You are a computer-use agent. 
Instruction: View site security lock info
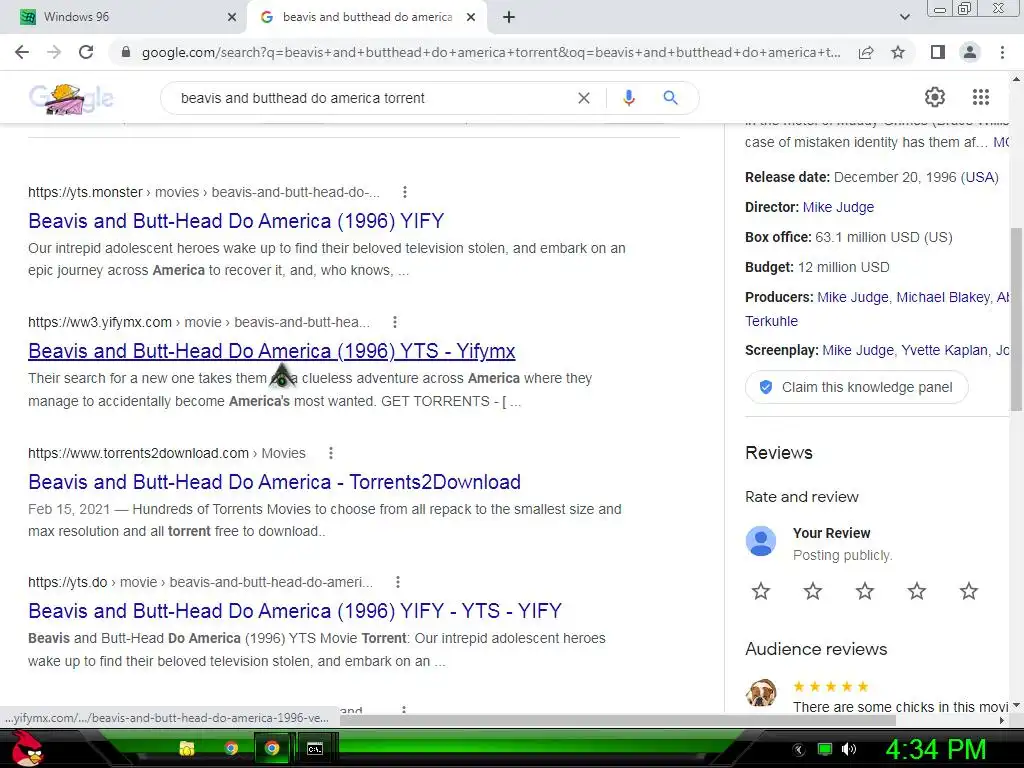tap(126, 52)
